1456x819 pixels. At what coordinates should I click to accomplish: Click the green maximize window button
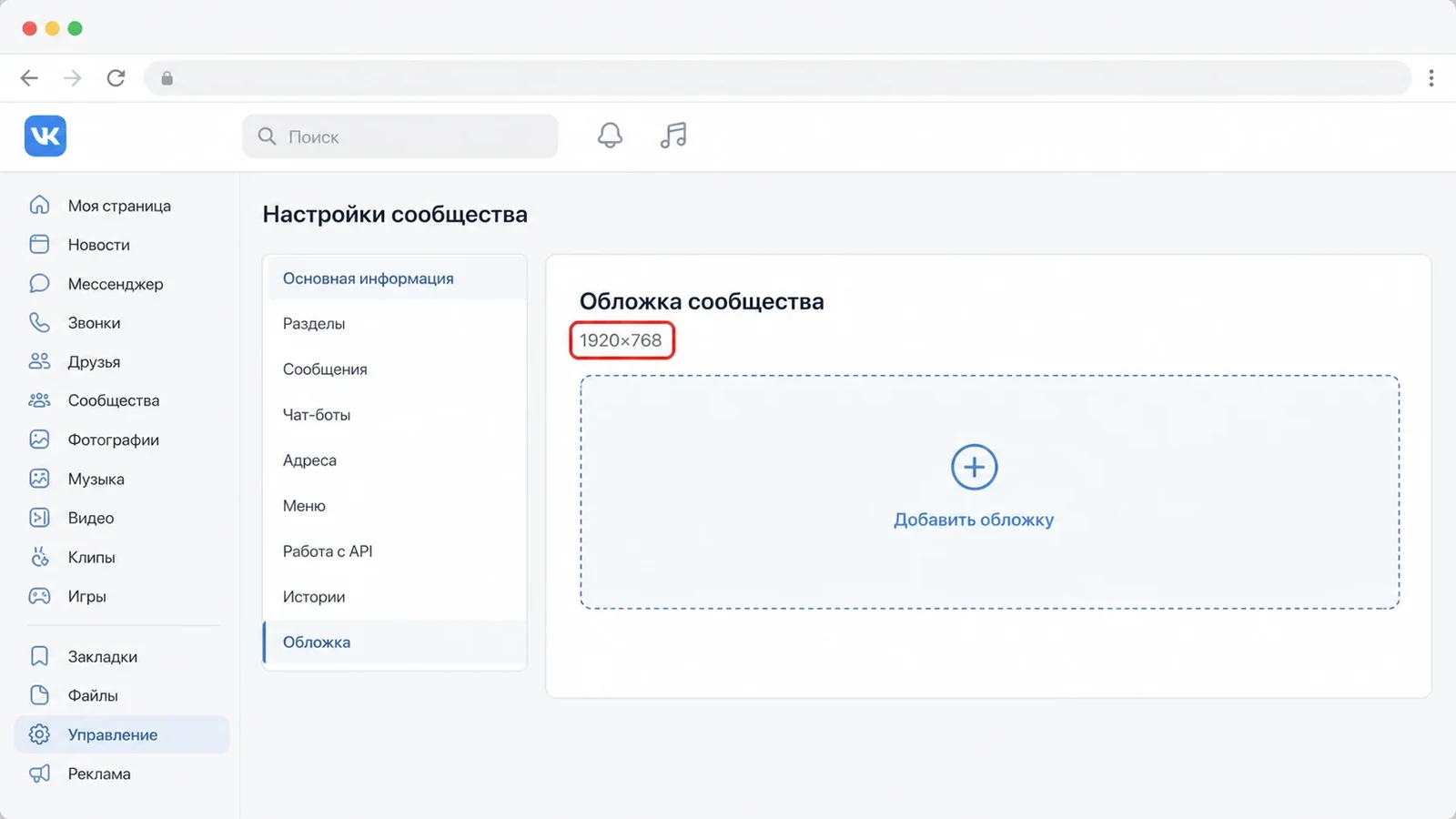point(76,28)
